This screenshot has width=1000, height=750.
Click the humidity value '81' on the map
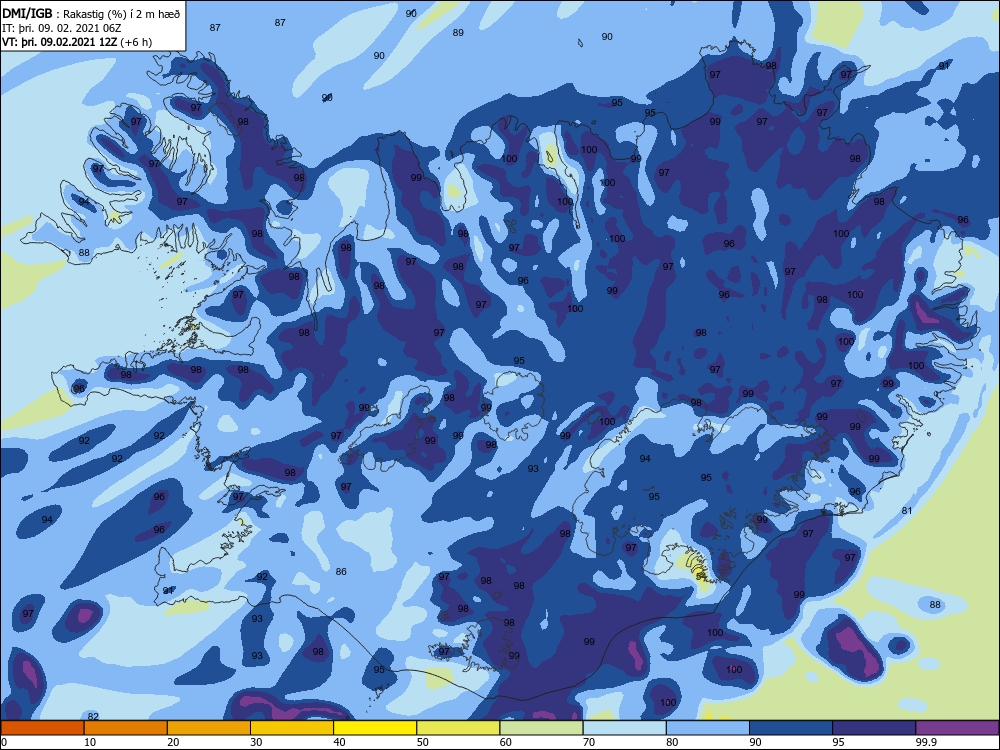click(907, 510)
